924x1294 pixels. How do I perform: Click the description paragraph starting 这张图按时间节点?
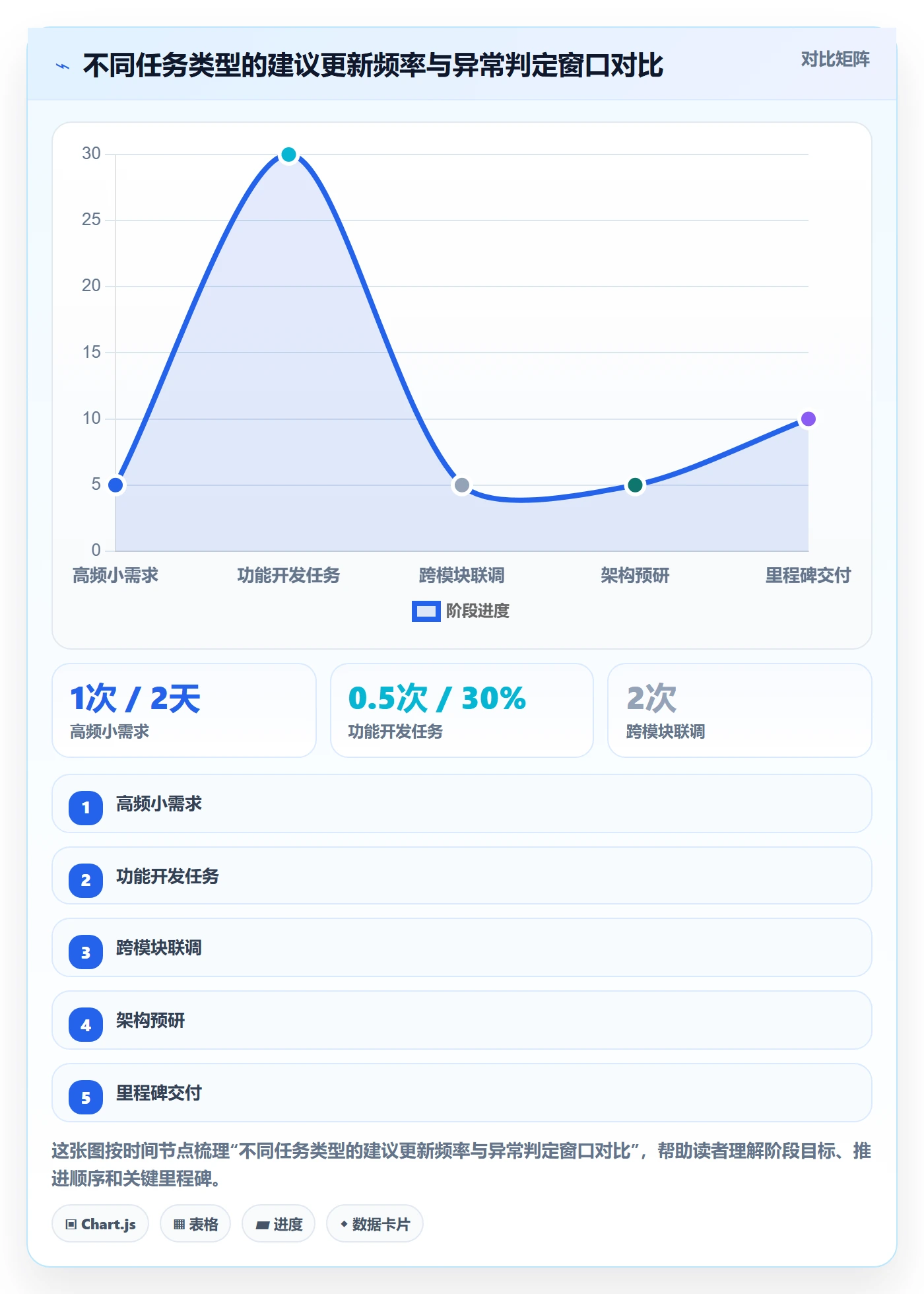(x=461, y=1165)
